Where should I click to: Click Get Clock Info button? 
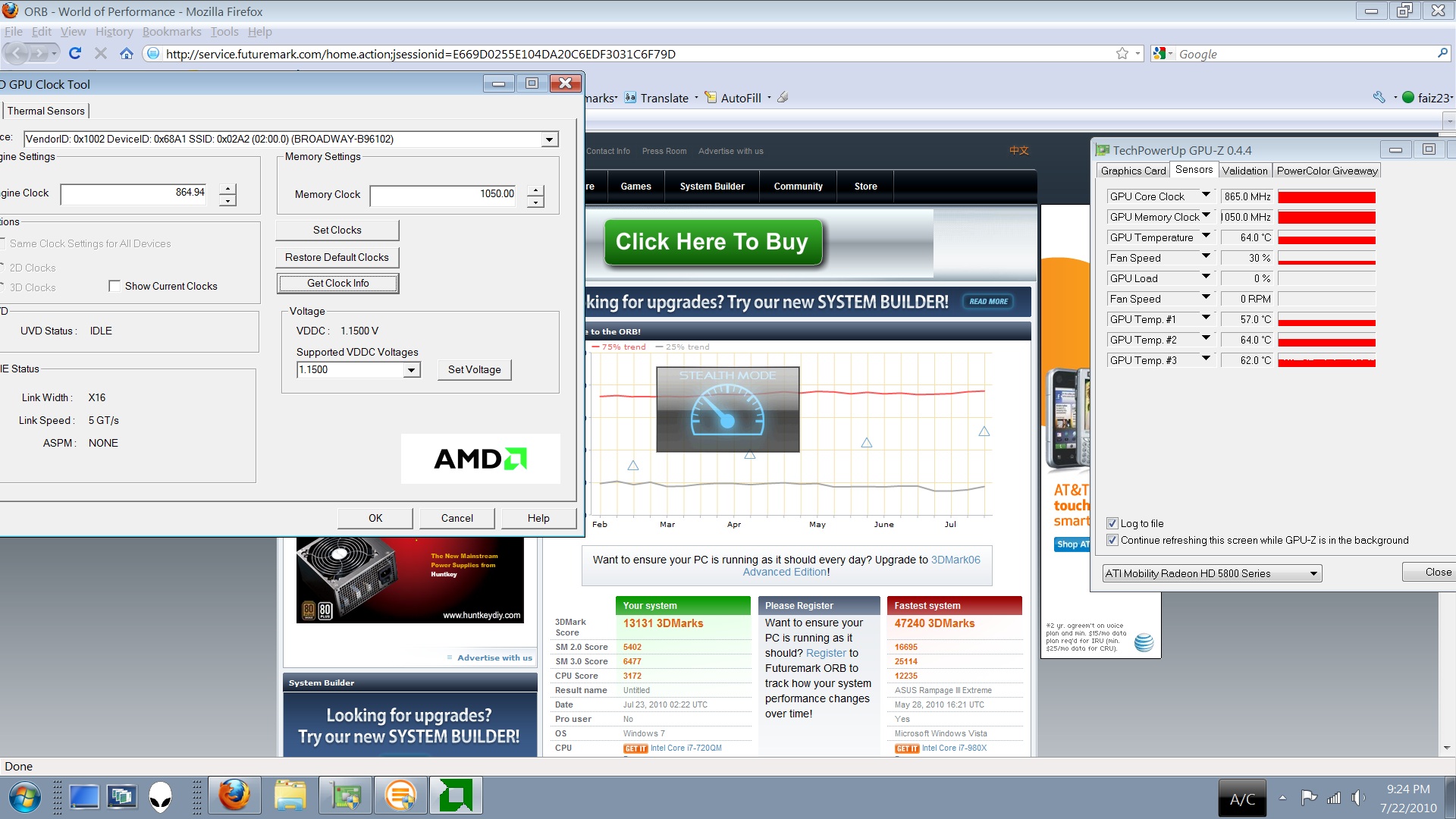click(x=337, y=283)
